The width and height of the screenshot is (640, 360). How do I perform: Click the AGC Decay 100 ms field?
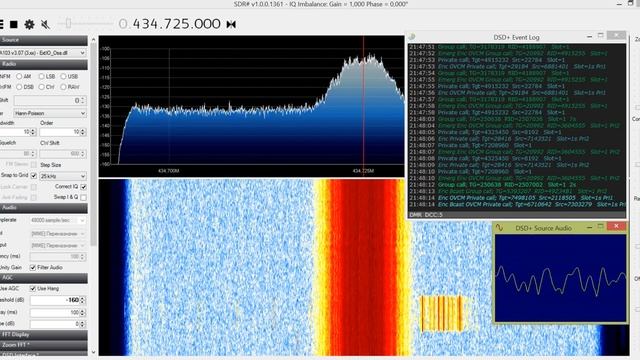[58, 312]
